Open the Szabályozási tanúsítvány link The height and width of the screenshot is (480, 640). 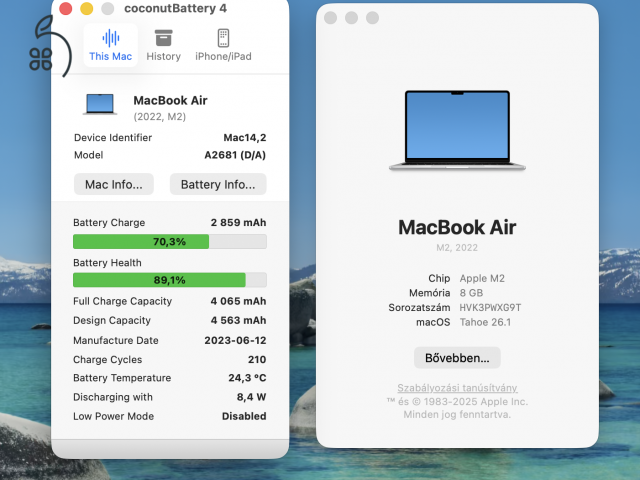coord(457,388)
